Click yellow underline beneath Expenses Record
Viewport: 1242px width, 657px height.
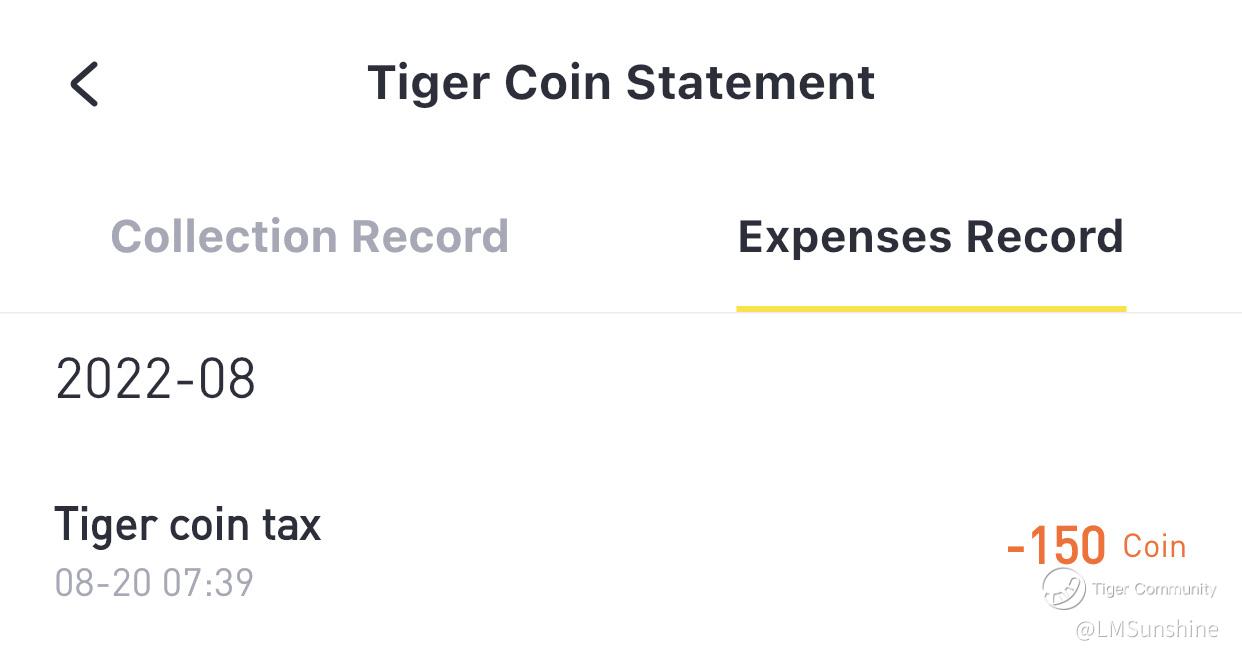[x=930, y=308]
